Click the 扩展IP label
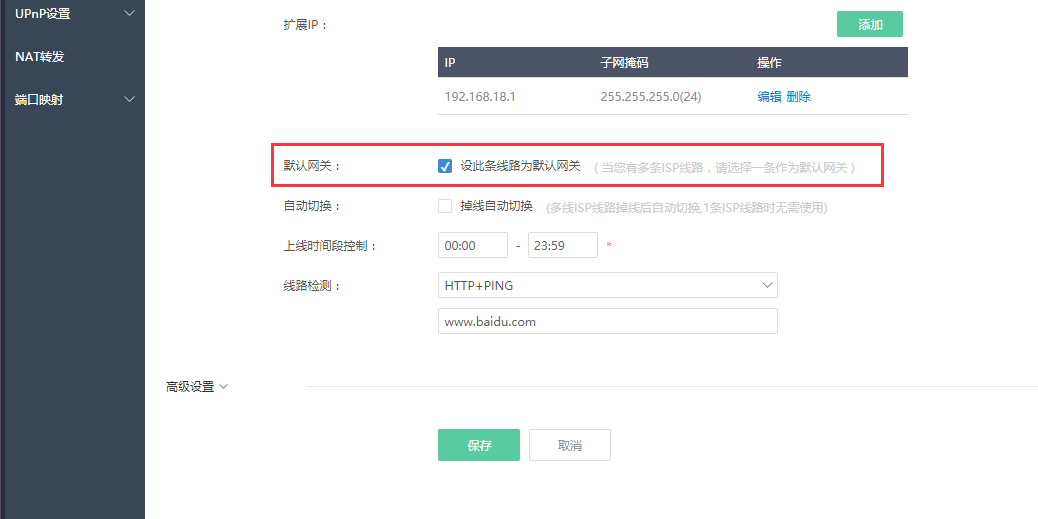 [x=305, y=25]
